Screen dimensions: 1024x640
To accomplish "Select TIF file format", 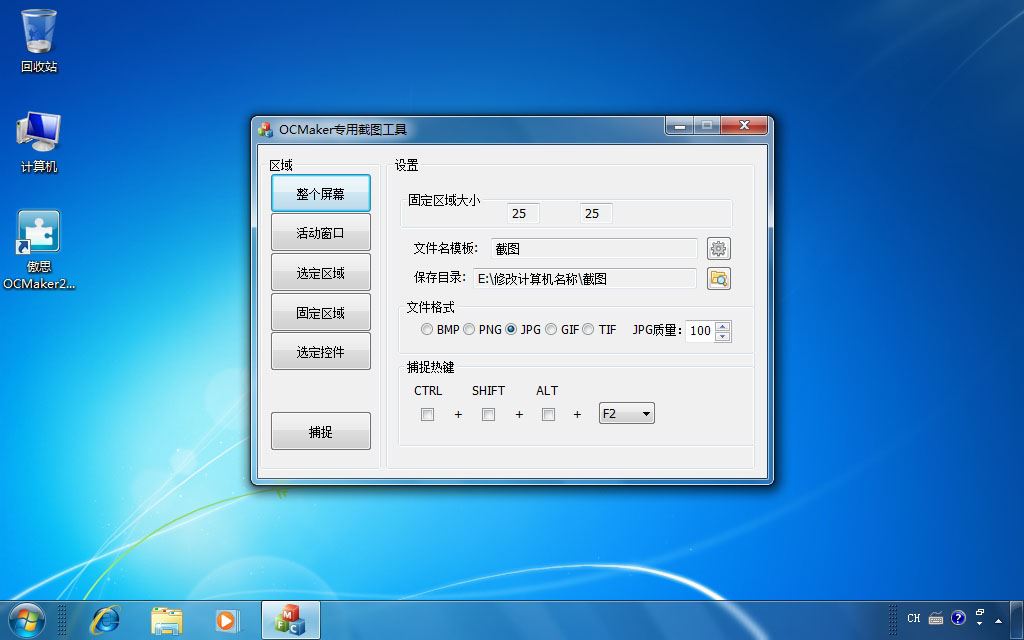I will 588,330.
